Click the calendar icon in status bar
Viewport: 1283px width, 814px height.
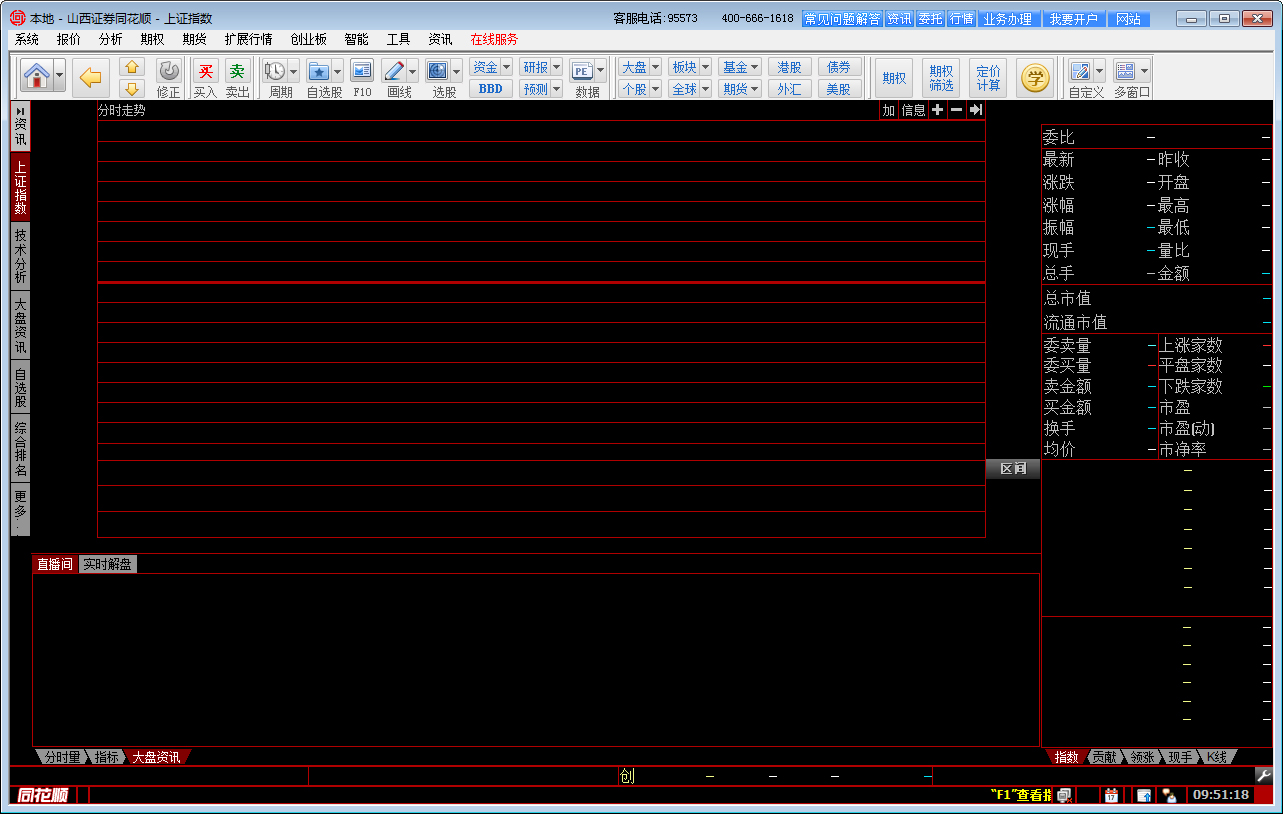(x=1111, y=795)
